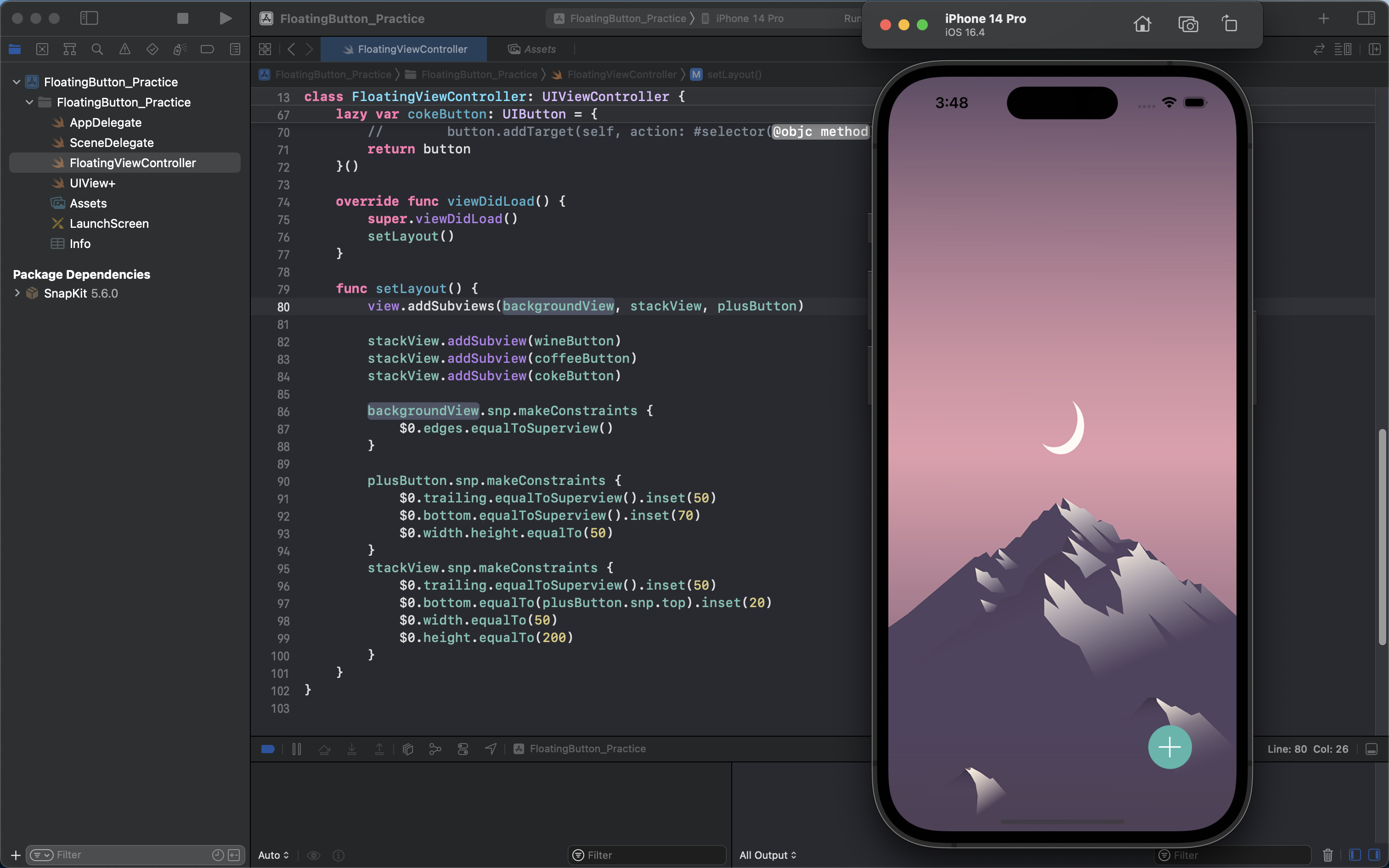Image resolution: width=1389 pixels, height=868 pixels.
Task: Open the All Output dropdown
Action: (768, 855)
